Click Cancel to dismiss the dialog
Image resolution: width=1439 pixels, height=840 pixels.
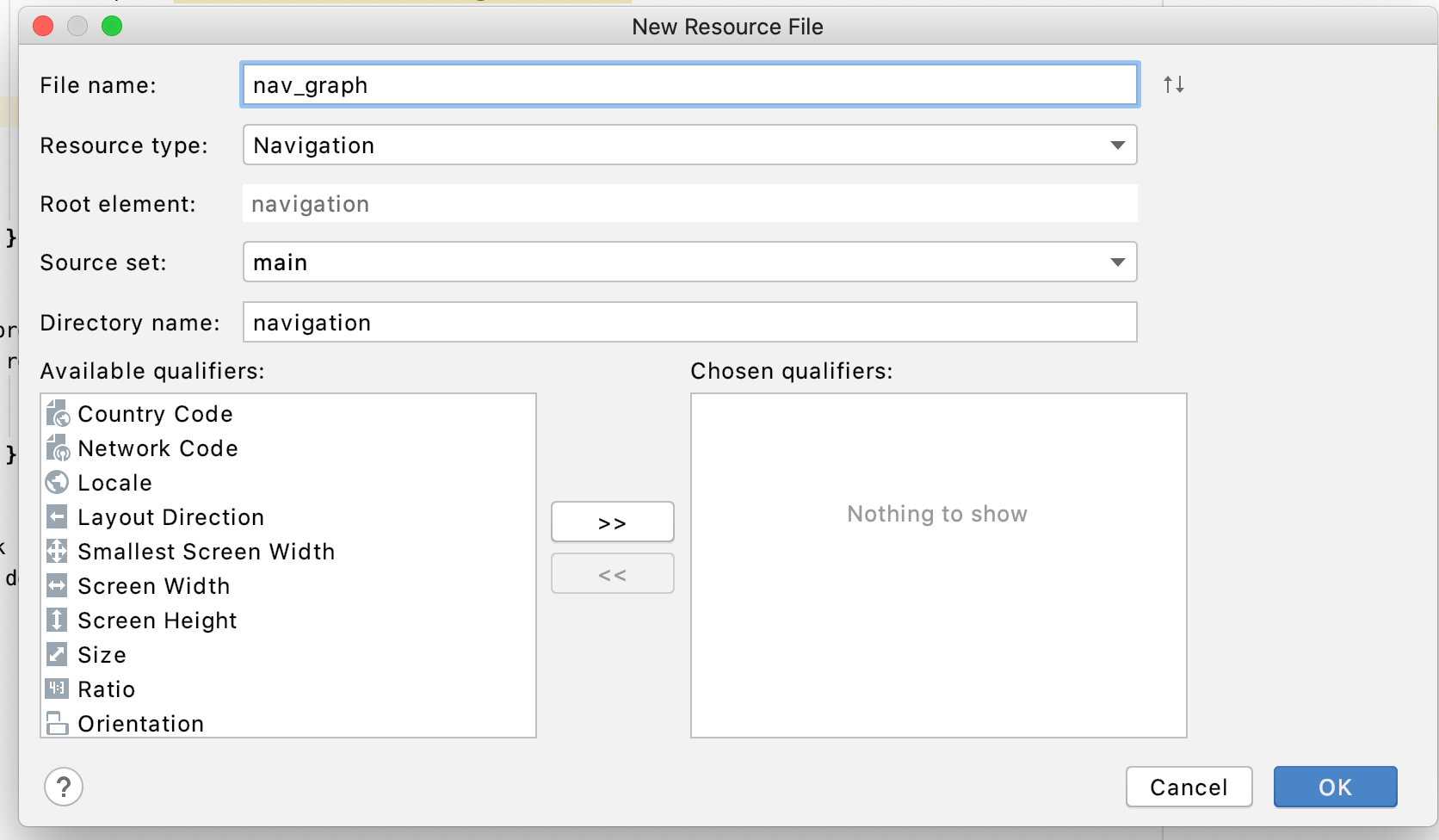pyautogui.click(x=1189, y=787)
